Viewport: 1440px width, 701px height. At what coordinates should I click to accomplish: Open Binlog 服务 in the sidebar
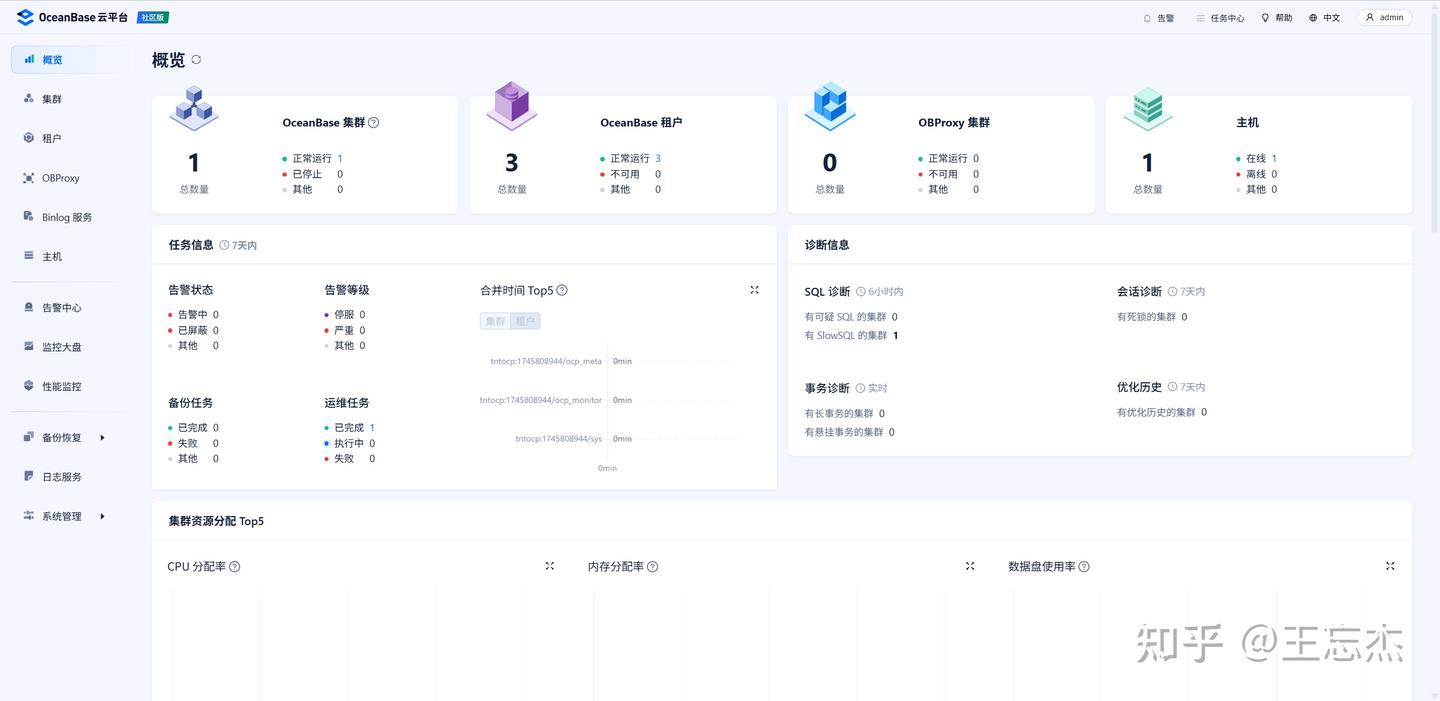click(68, 217)
